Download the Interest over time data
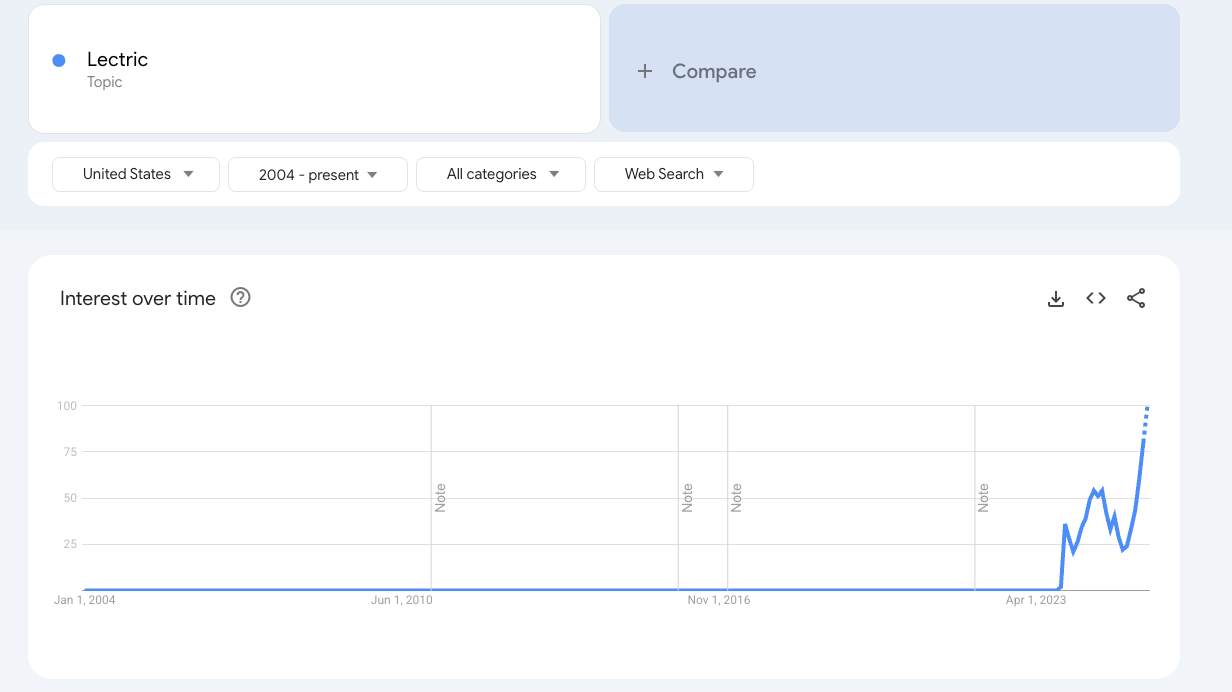Viewport: 1232px width, 692px height. point(1056,298)
